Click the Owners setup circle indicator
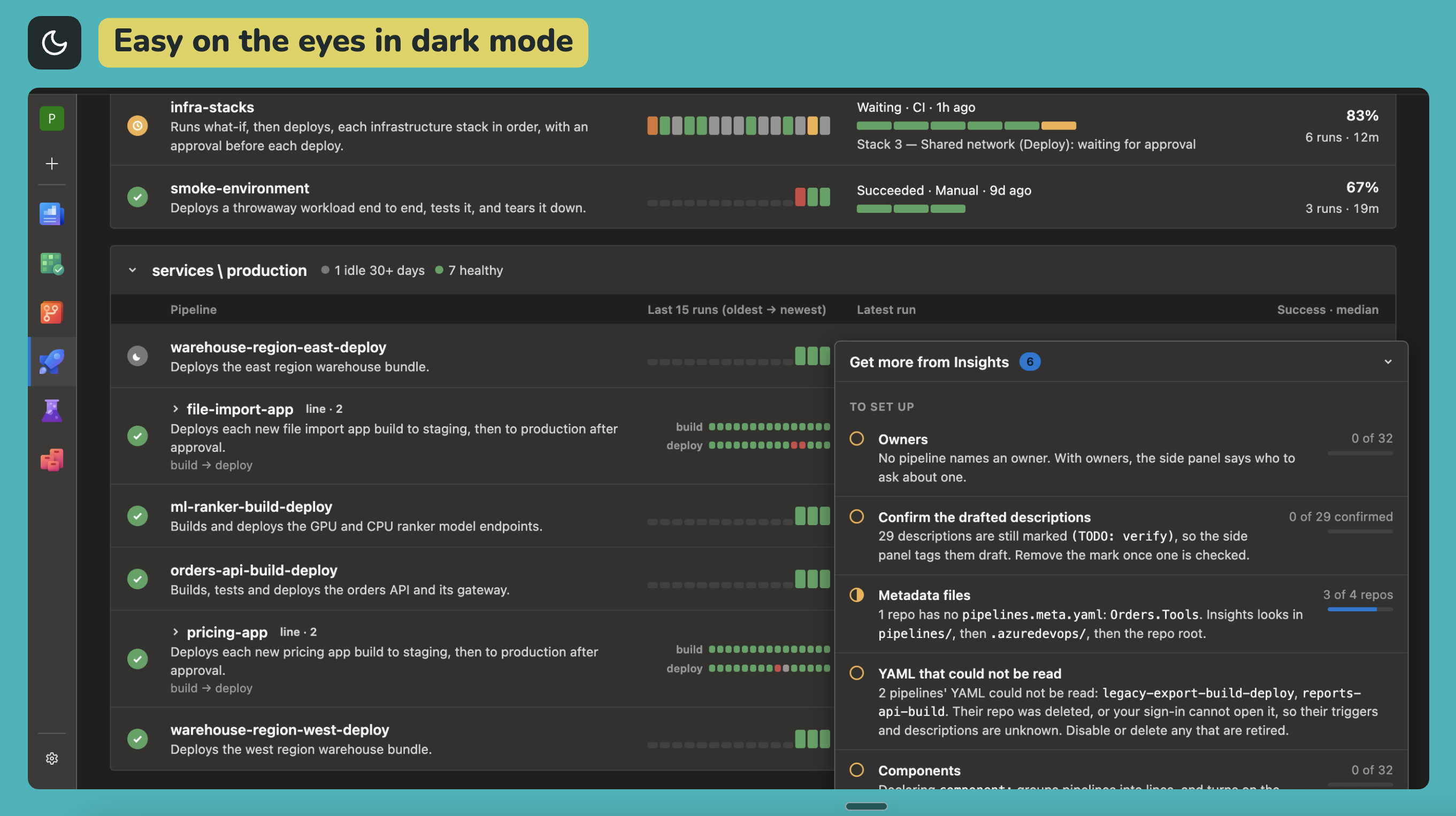Viewport: 1456px width, 816px height. point(857,438)
